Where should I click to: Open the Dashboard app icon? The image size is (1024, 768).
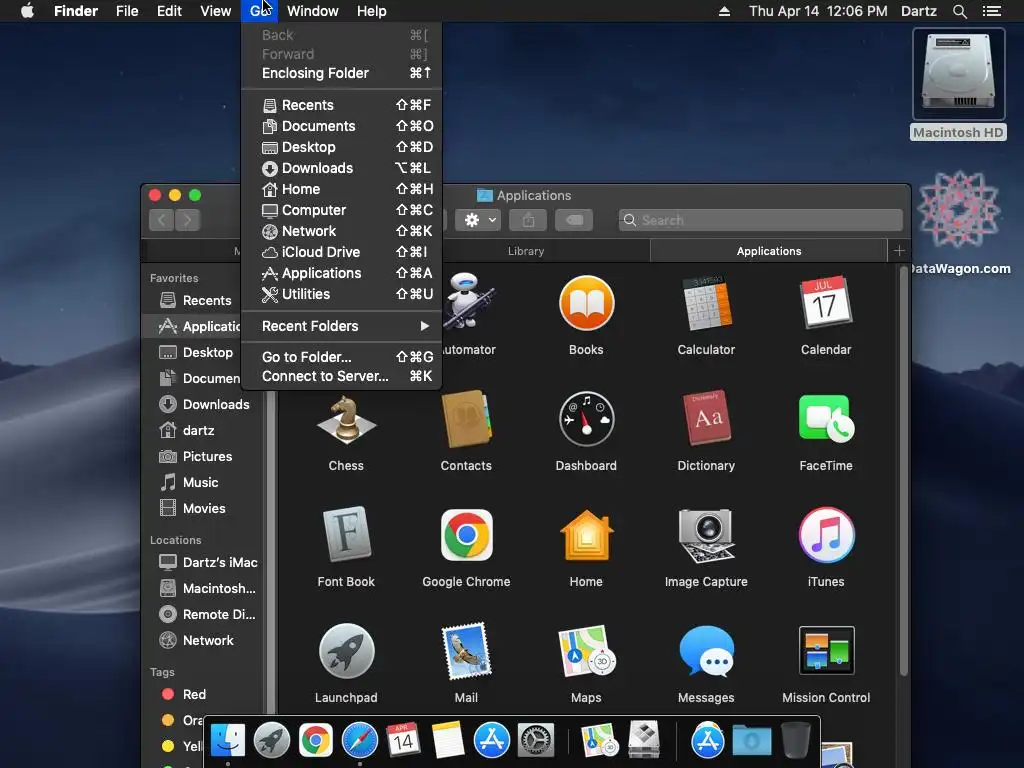[586, 419]
